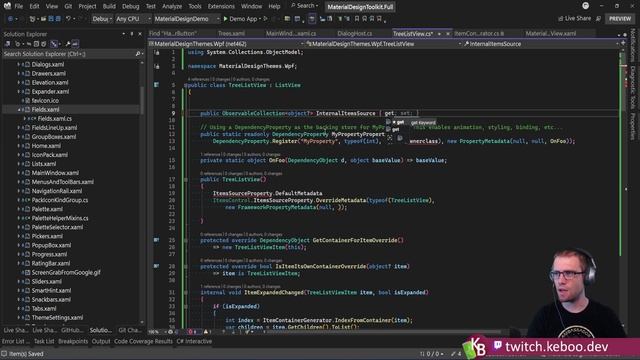The width and height of the screenshot is (640, 360).
Task: Open the Any CPU platform dropdown
Action: click(133, 19)
